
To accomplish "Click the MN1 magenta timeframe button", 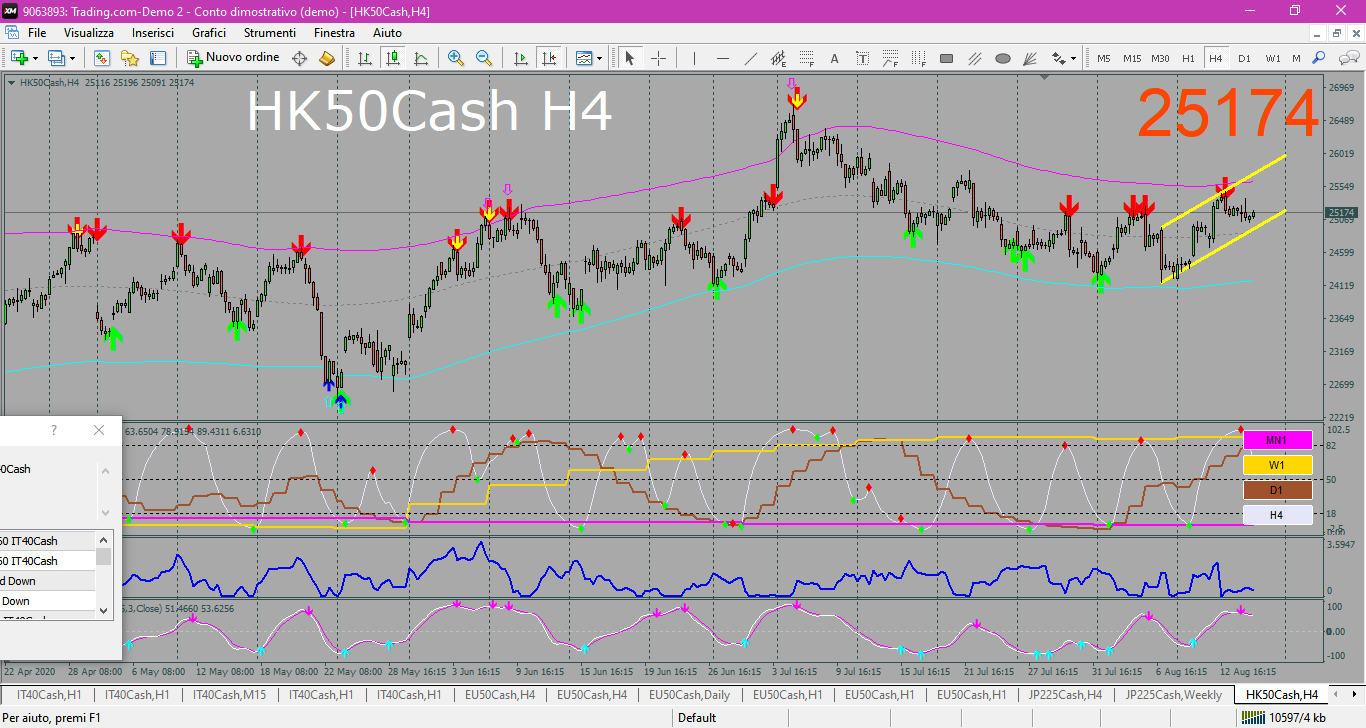I will coord(1276,440).
